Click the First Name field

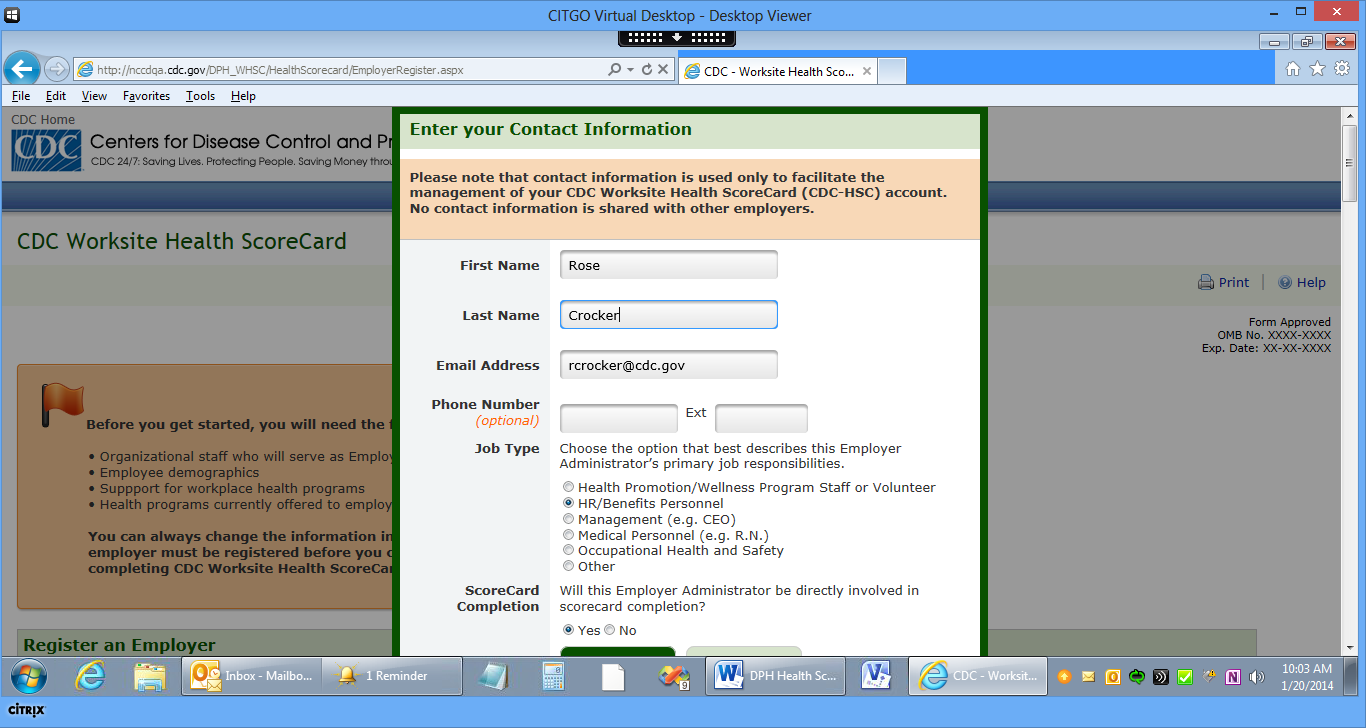[x=669, y=265]
